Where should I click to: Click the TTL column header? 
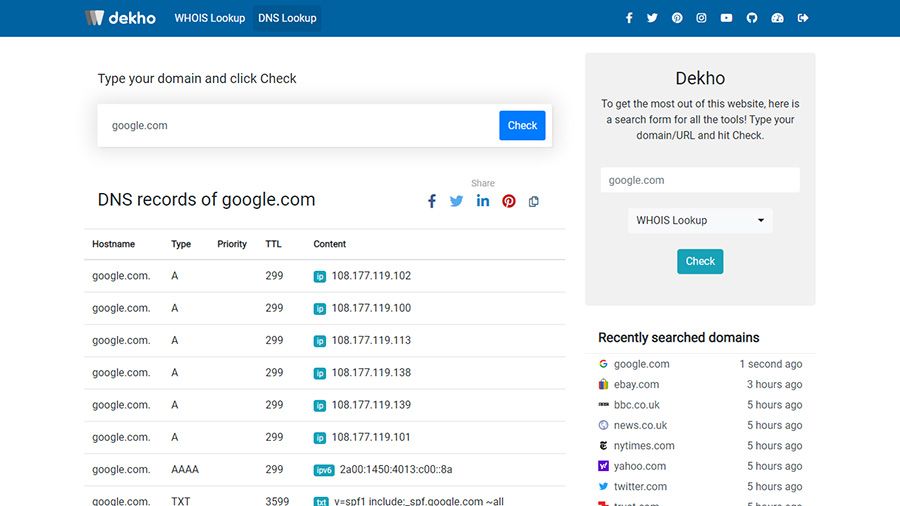tap(273, 244)
